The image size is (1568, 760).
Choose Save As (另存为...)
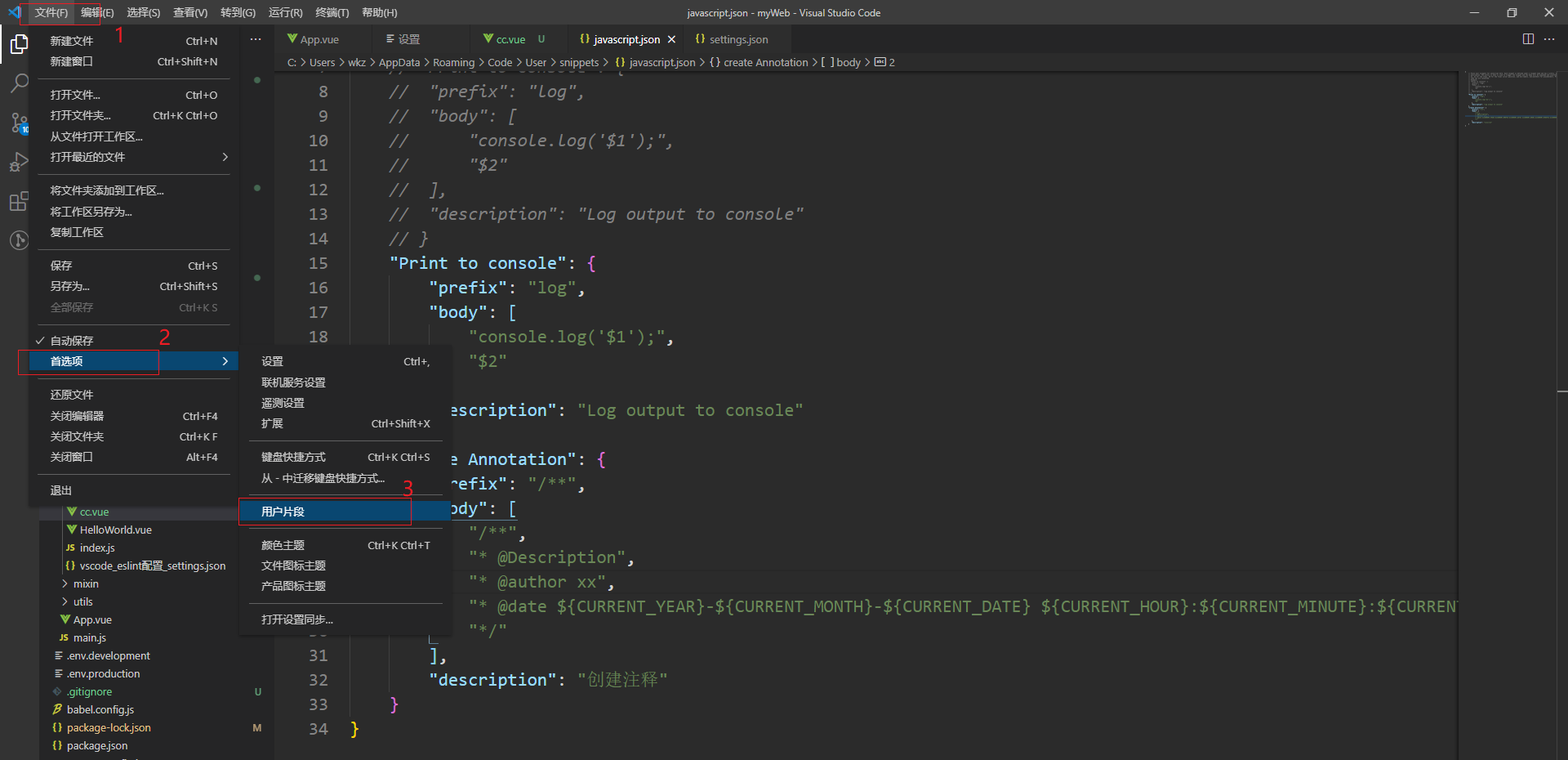134,286
